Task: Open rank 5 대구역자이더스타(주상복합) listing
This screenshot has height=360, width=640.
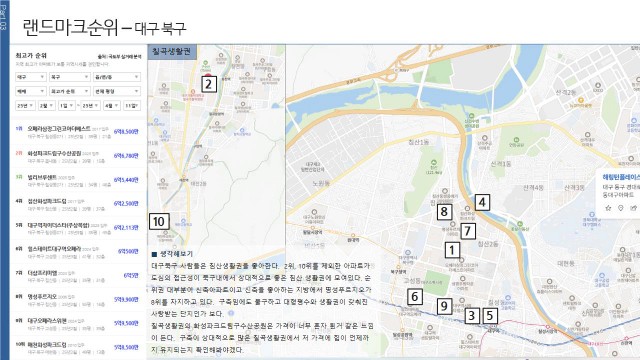Action: tap(78, 228)
